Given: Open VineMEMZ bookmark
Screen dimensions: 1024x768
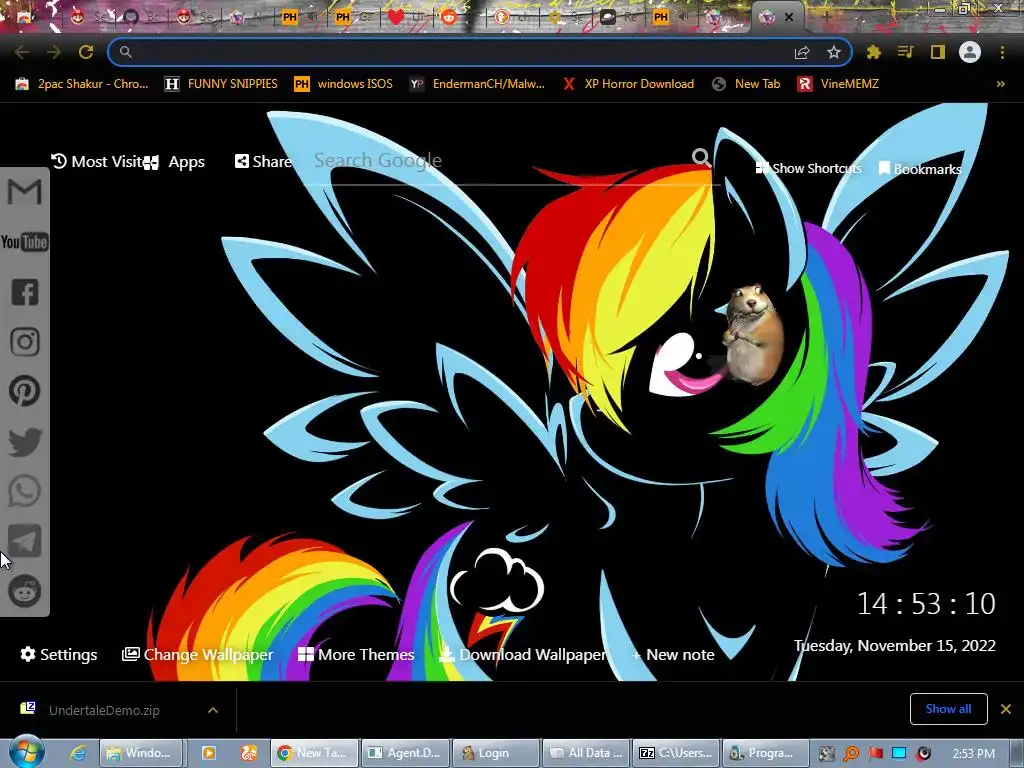Looking at the screenshot, I should [838, 84].
